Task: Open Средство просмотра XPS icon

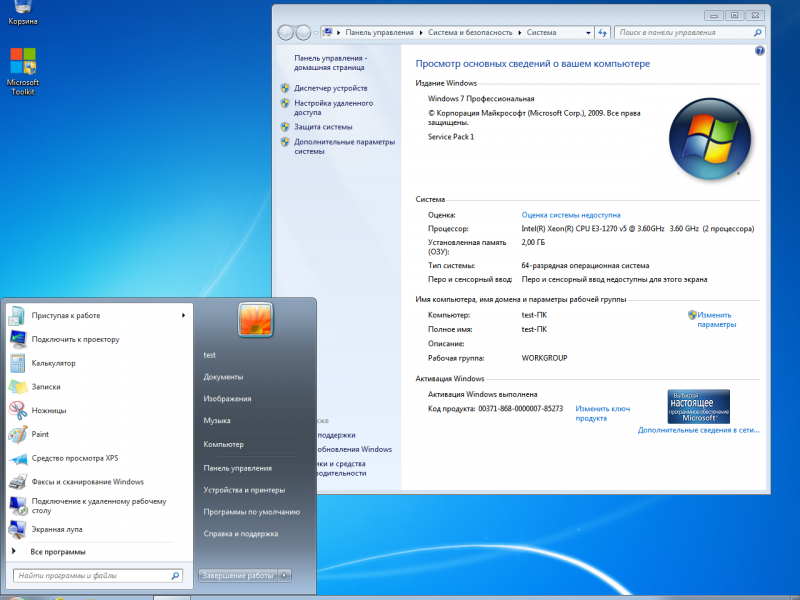Action: point(18,458)
